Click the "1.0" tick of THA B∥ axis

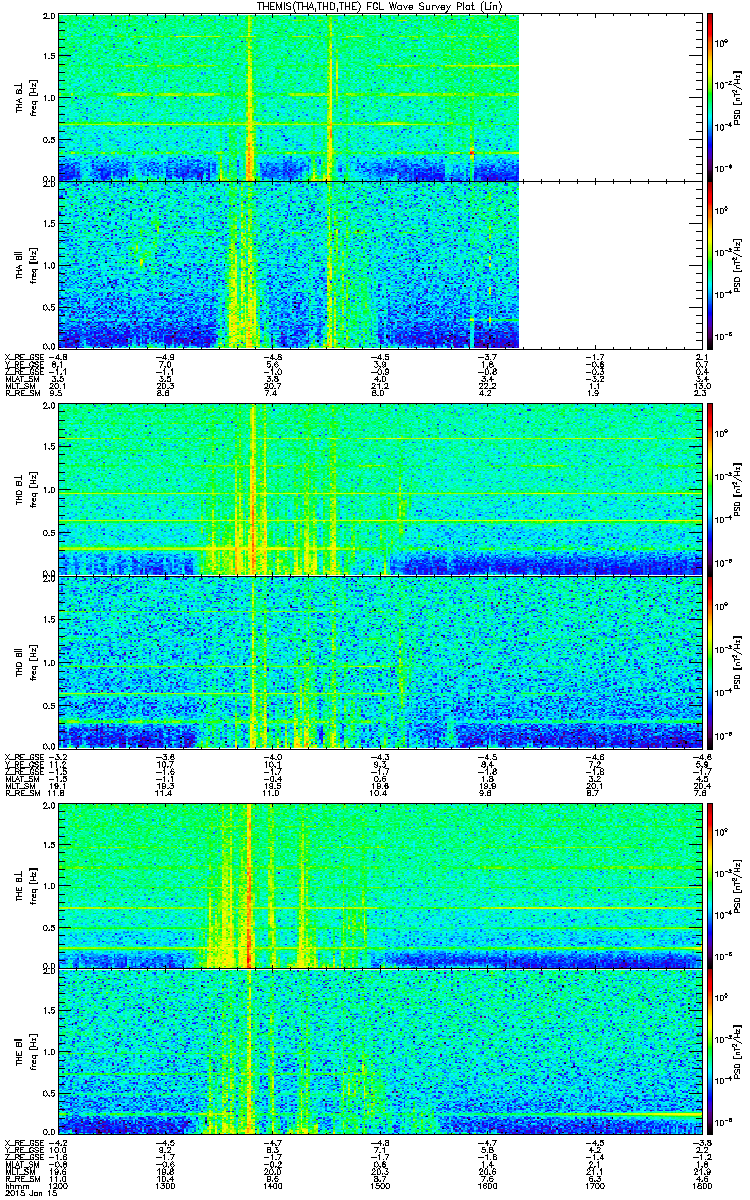click(49, 263)
